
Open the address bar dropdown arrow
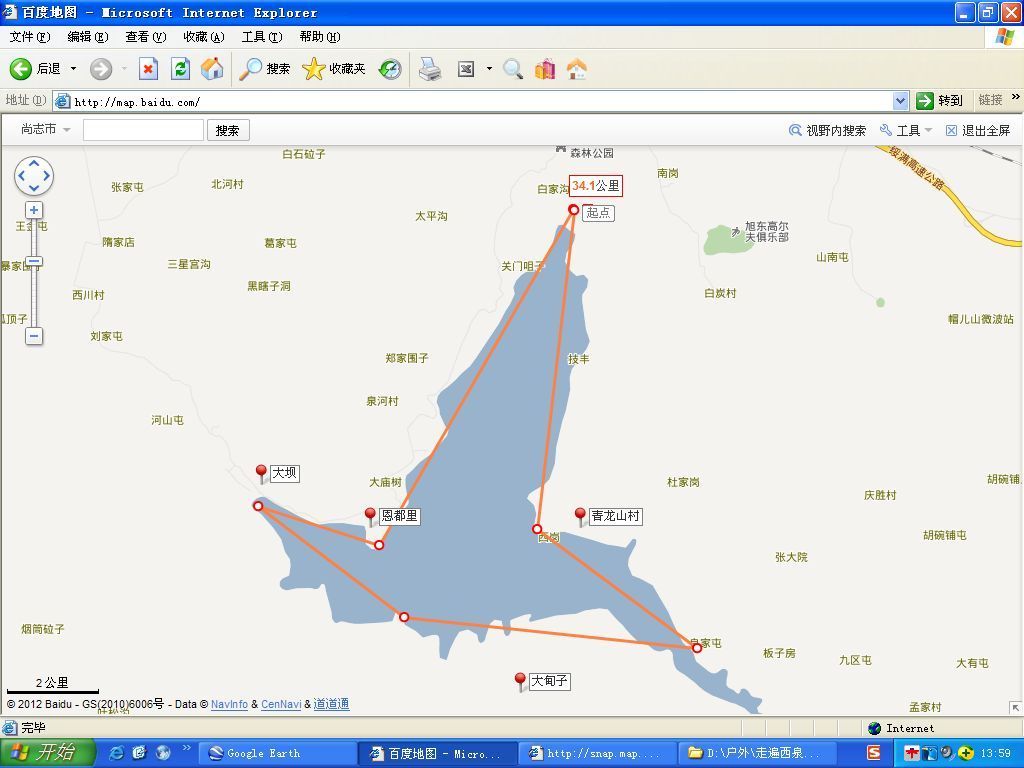coord(900,101)
